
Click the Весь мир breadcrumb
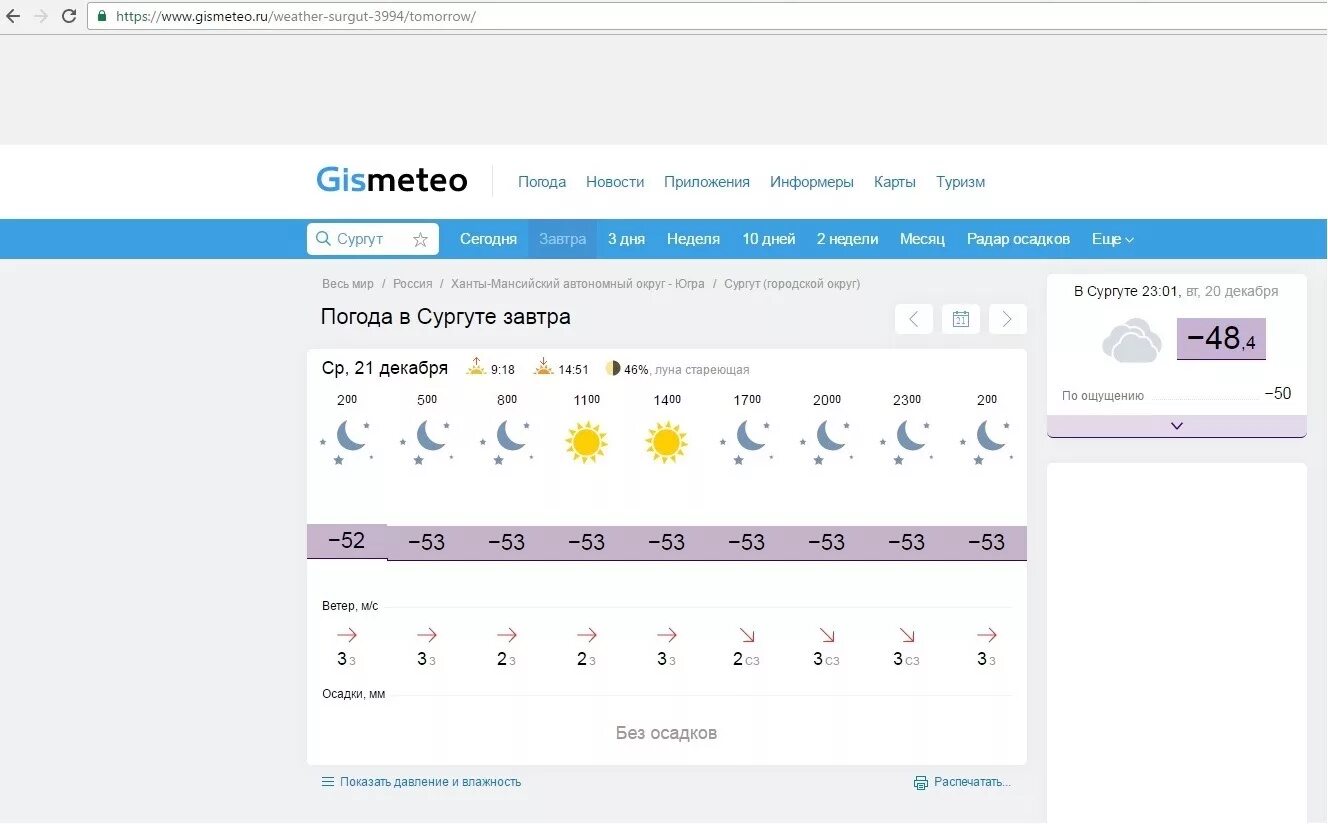point(348,284)
